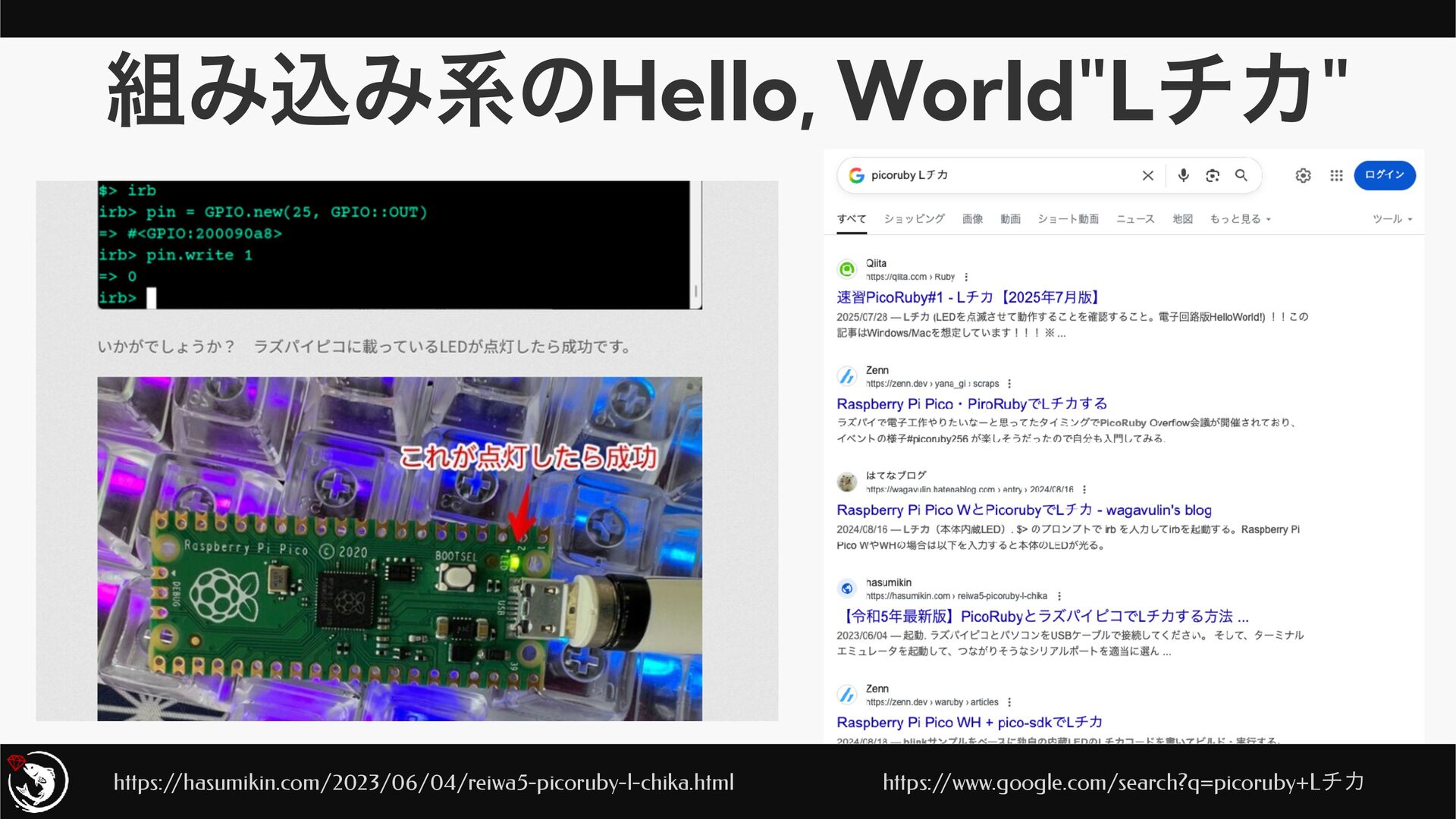Open options menu for hasumikin result
Viewport: 1456px width, 819px height.
(x=1059, y=596)
